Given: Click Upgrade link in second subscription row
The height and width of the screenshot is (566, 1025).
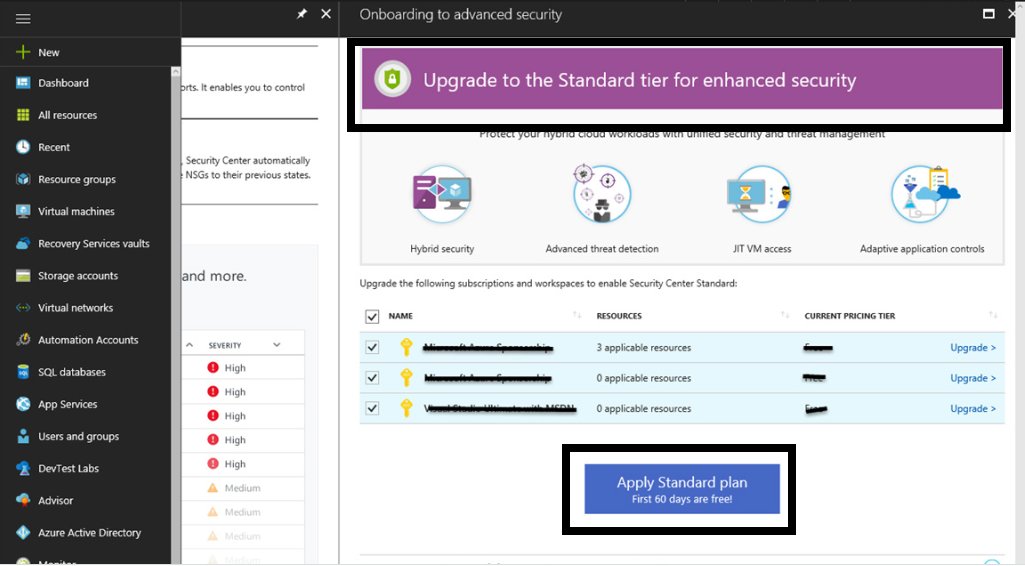Looking at the screenshot, I should 973,378.
